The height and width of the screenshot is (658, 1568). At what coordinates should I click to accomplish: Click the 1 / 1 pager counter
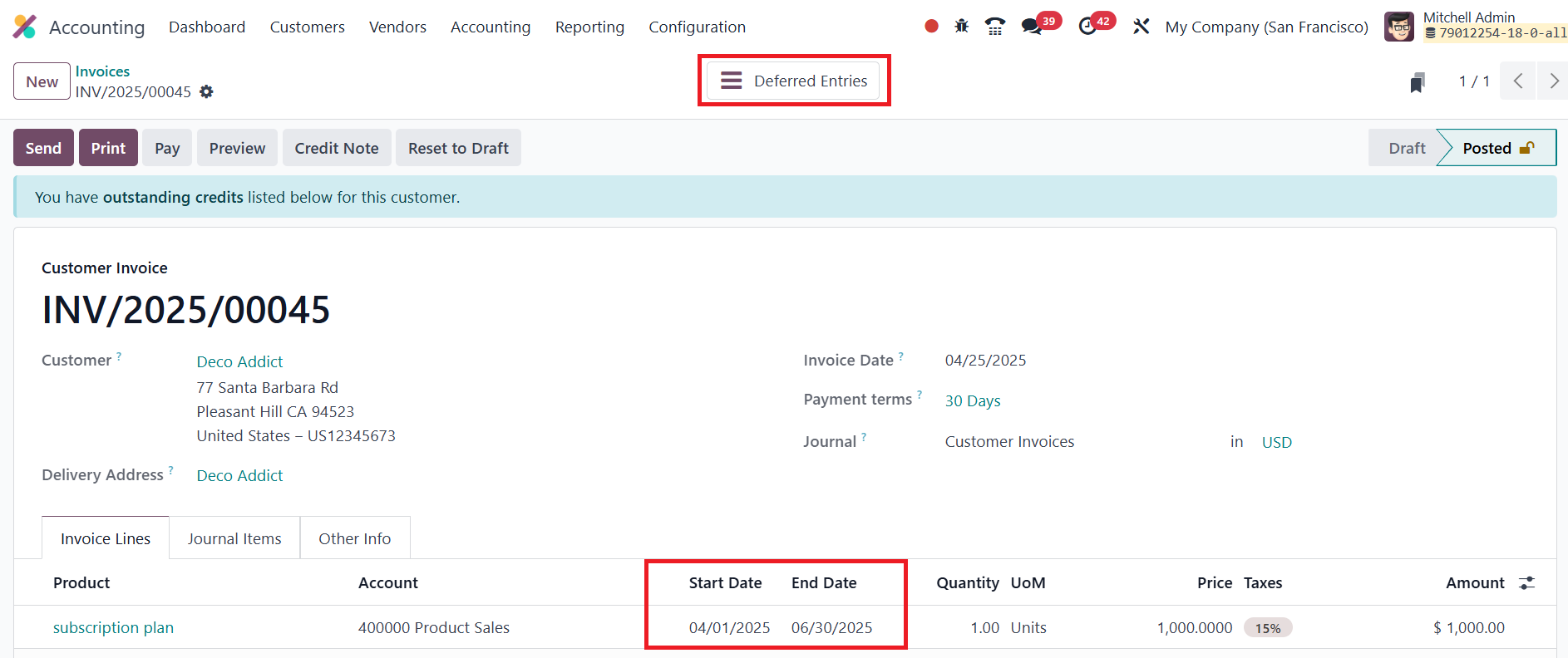point(1474,81)
